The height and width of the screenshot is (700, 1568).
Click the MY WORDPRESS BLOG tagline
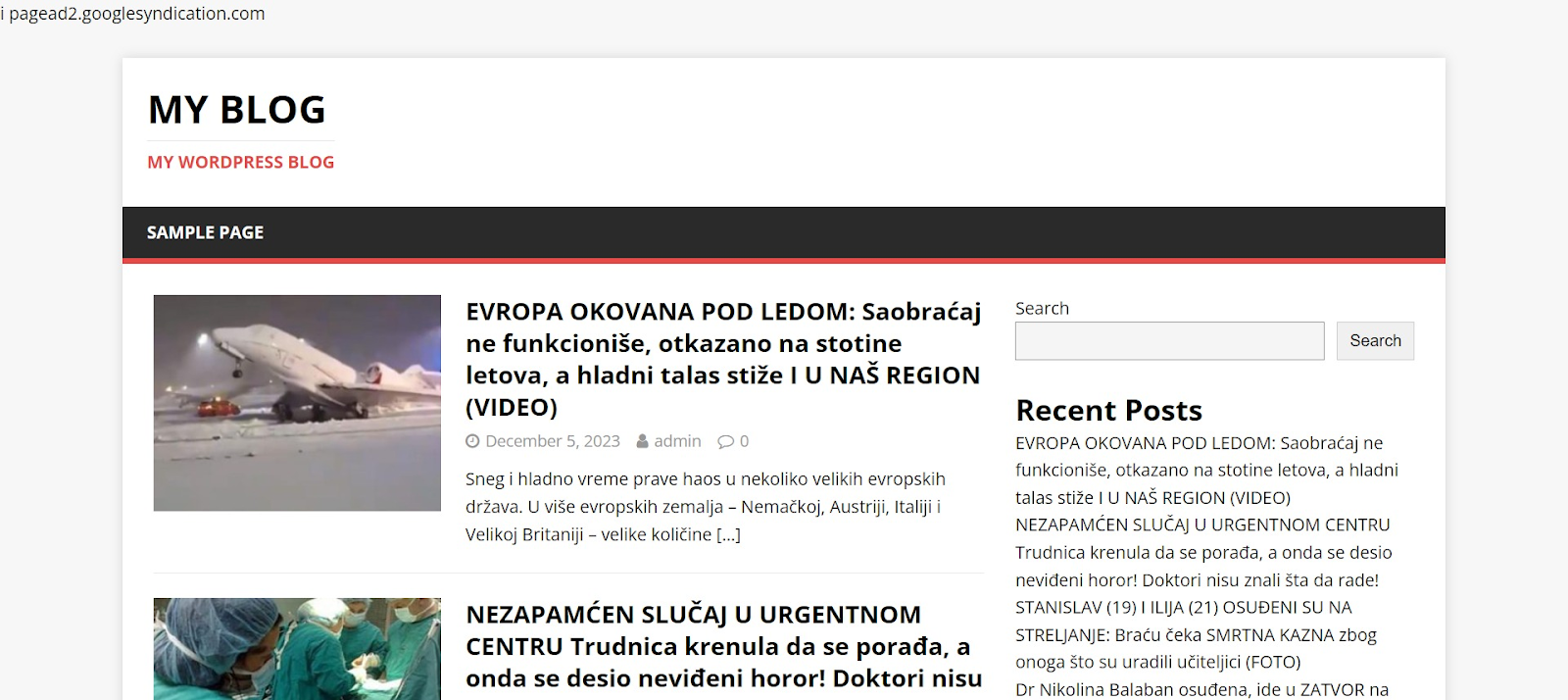tap(241, 163)
